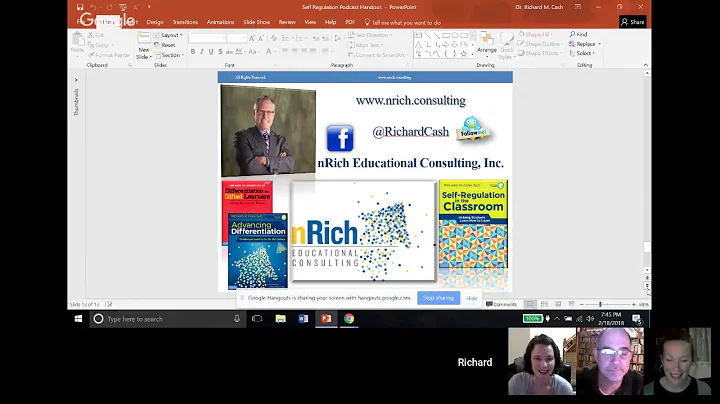Toggle Strikethrough (abc) button
This screenshot has width=720, height=404.
coord(230,51)
